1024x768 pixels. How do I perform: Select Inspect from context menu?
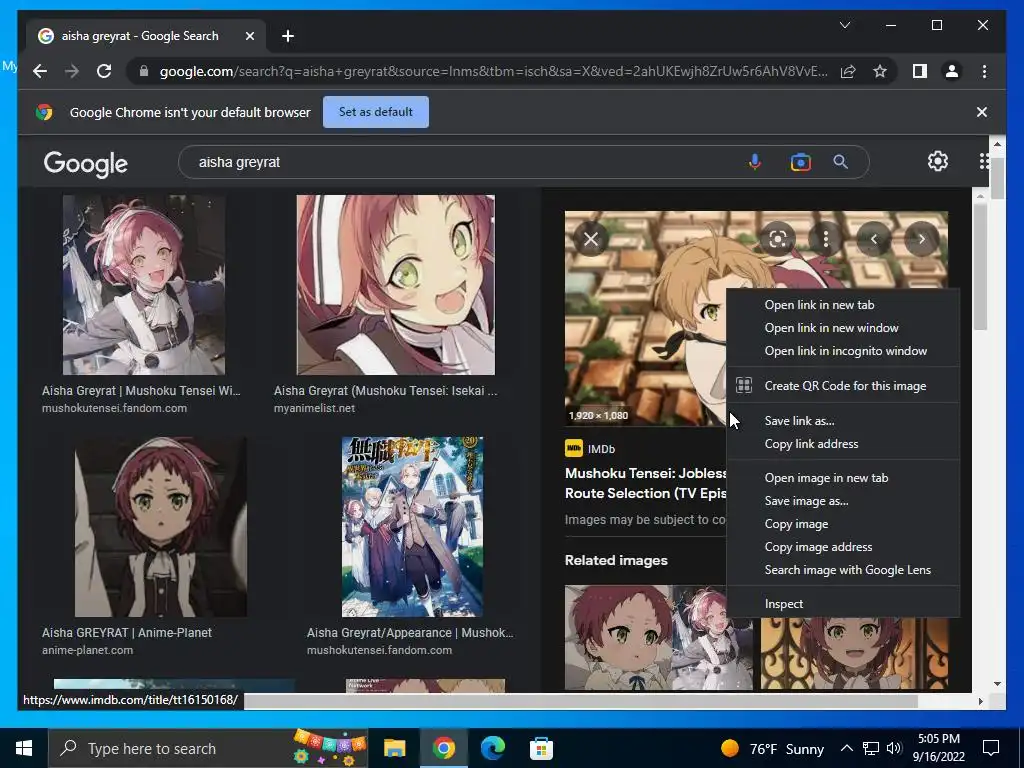click(842, 604)
